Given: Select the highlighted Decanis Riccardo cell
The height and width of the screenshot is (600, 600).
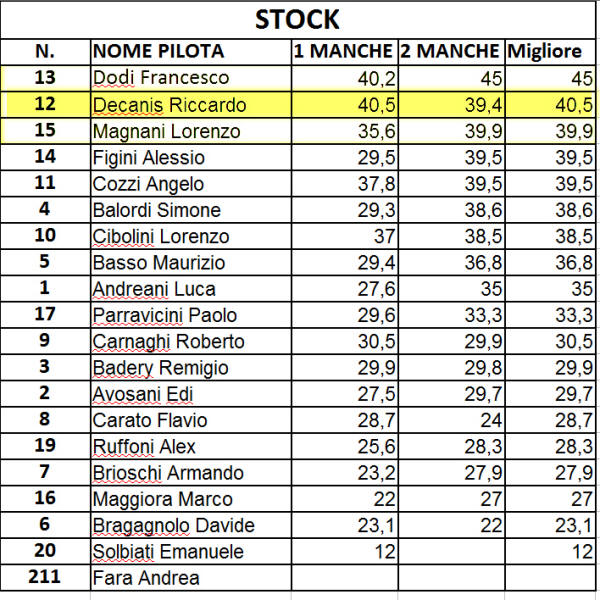Looking at the screenshot, I should (x=190, y=105).
